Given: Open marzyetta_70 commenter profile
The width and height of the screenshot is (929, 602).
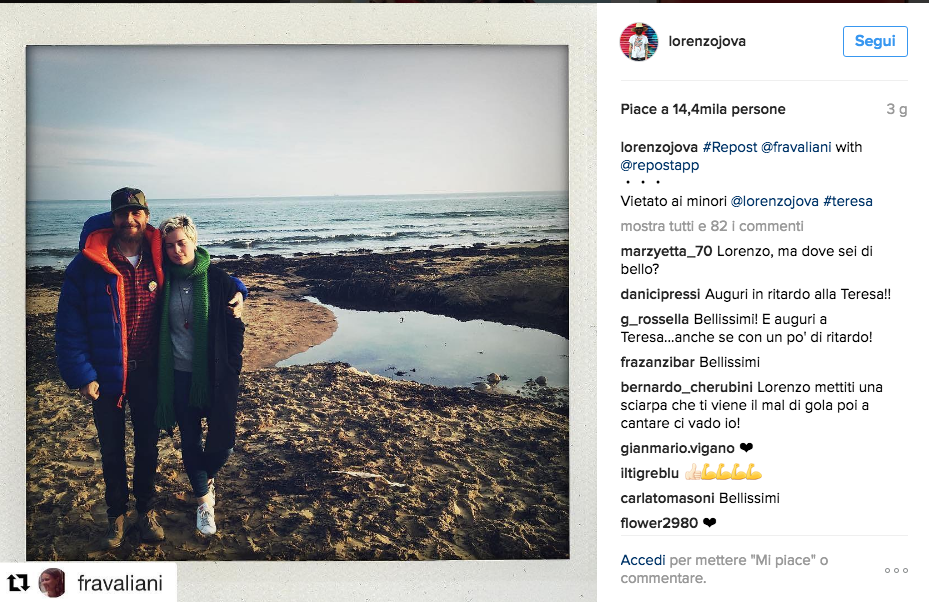Looking at the screenshot, I should click(666, 251).
